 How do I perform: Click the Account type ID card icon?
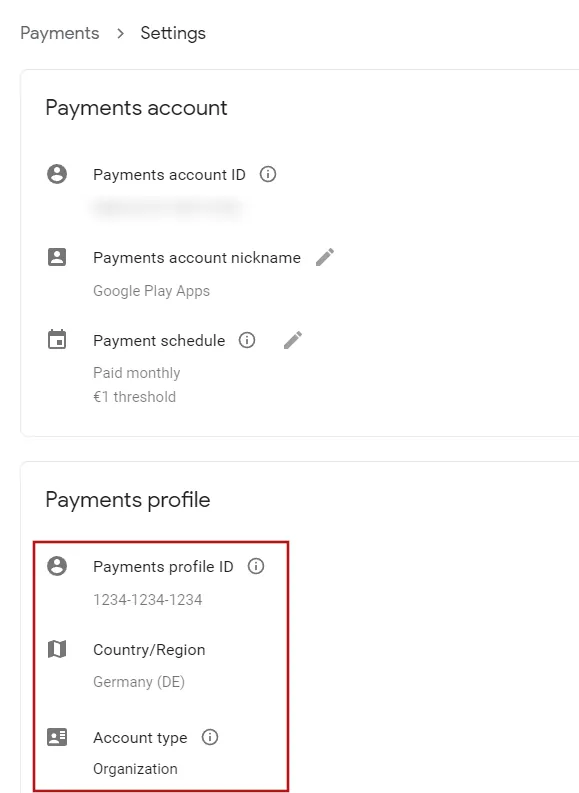pos(57,737)
